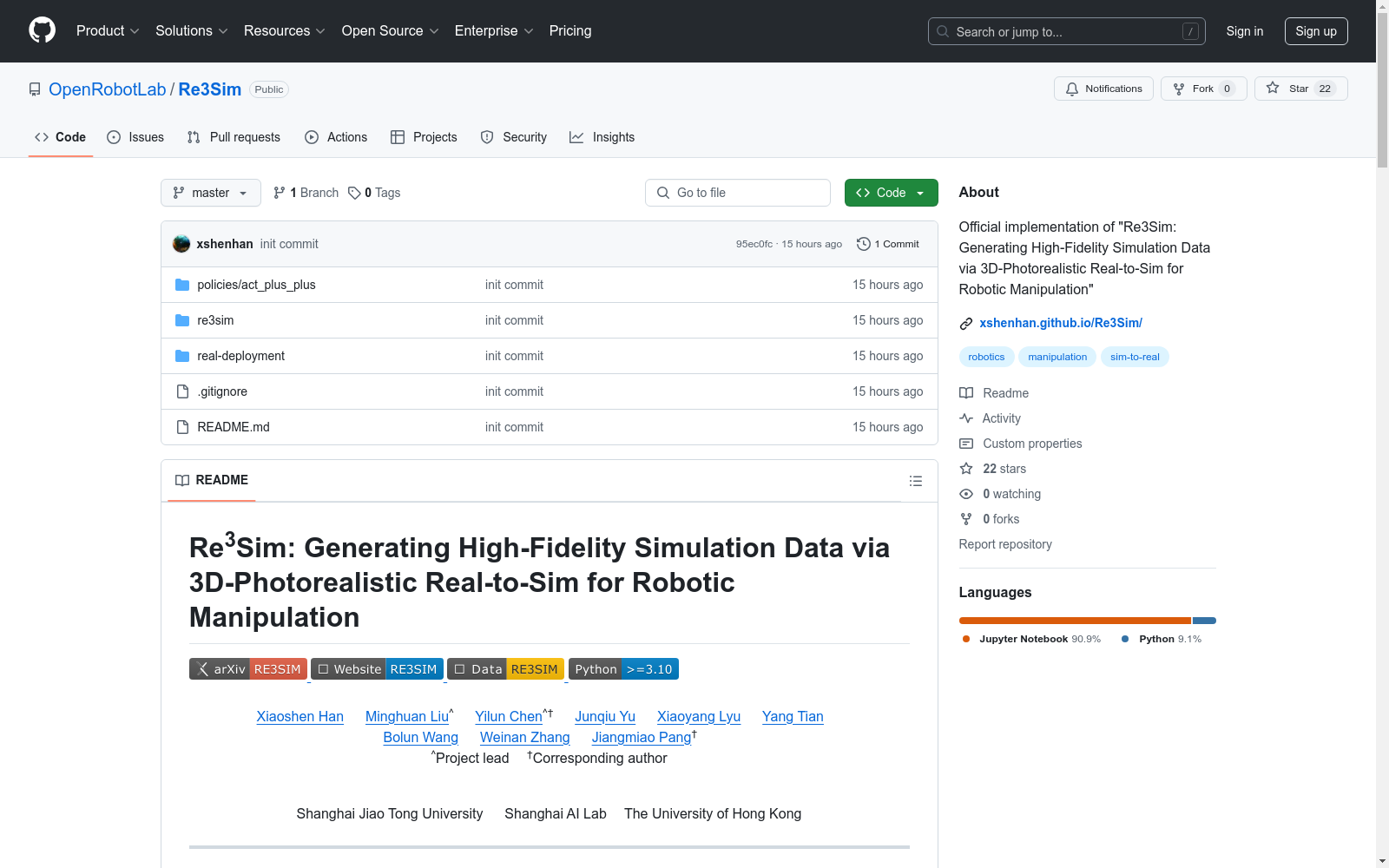This screenshot has height=868, width=1389.
Task: Click the .gitignore file icon
Action: tap(182, 391)
